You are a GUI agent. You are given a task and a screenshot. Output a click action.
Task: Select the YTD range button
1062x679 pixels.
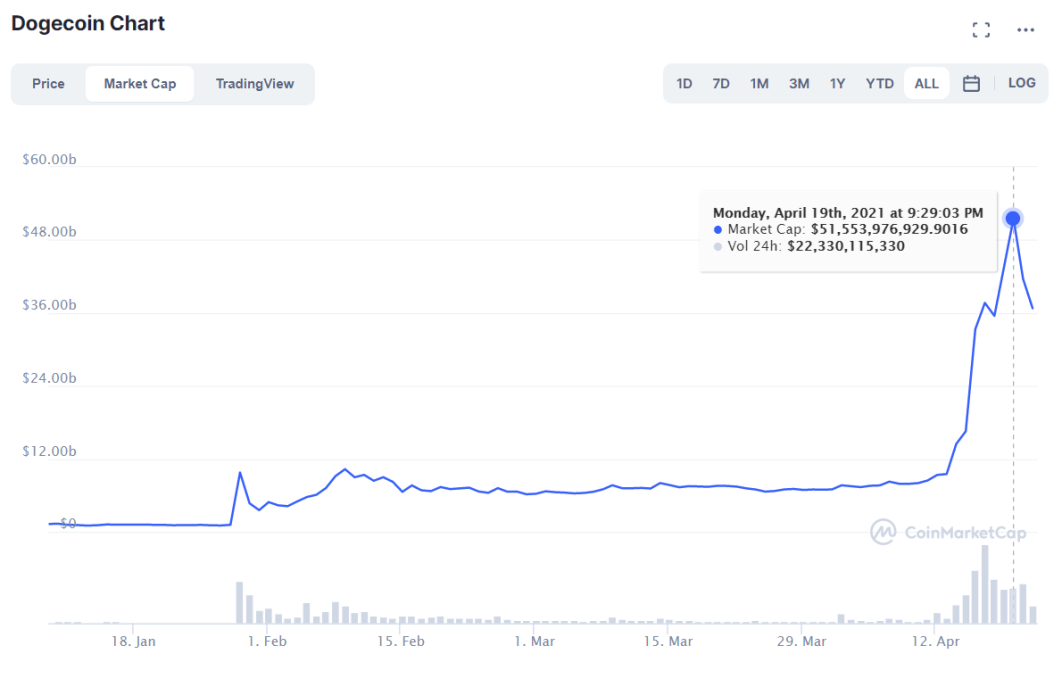pyautogui.click(x=879, y=84)
